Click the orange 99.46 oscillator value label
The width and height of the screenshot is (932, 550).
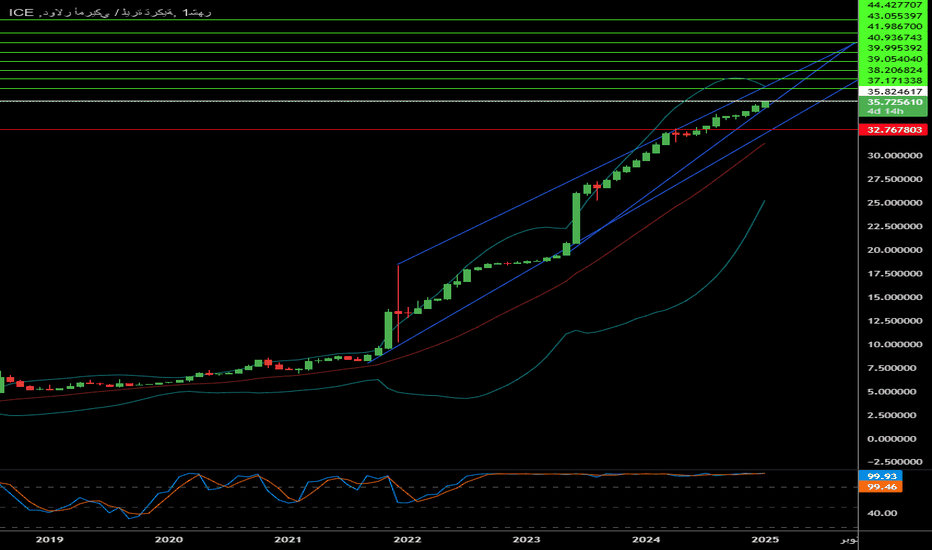[x=881, y=487]
